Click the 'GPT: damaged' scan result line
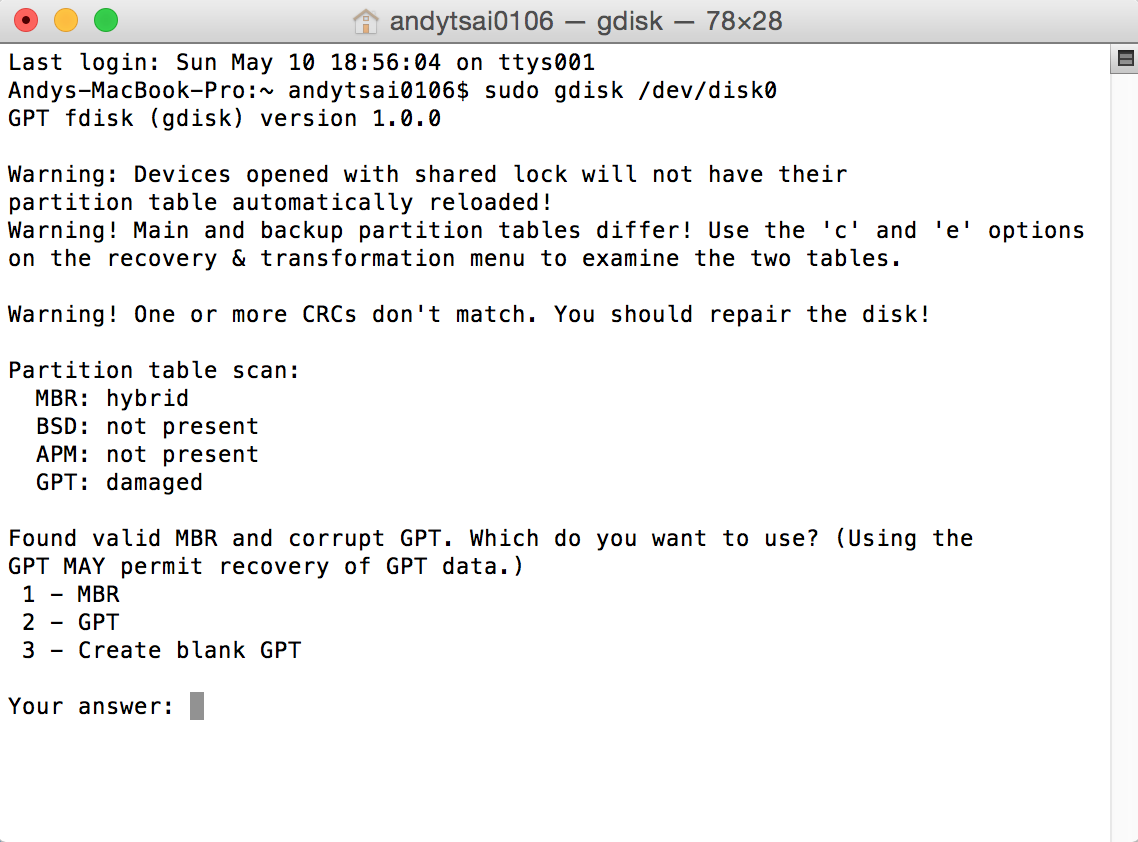Viewport: 1138px width, 842px height. pyautogui.click(x=119, y=482)
